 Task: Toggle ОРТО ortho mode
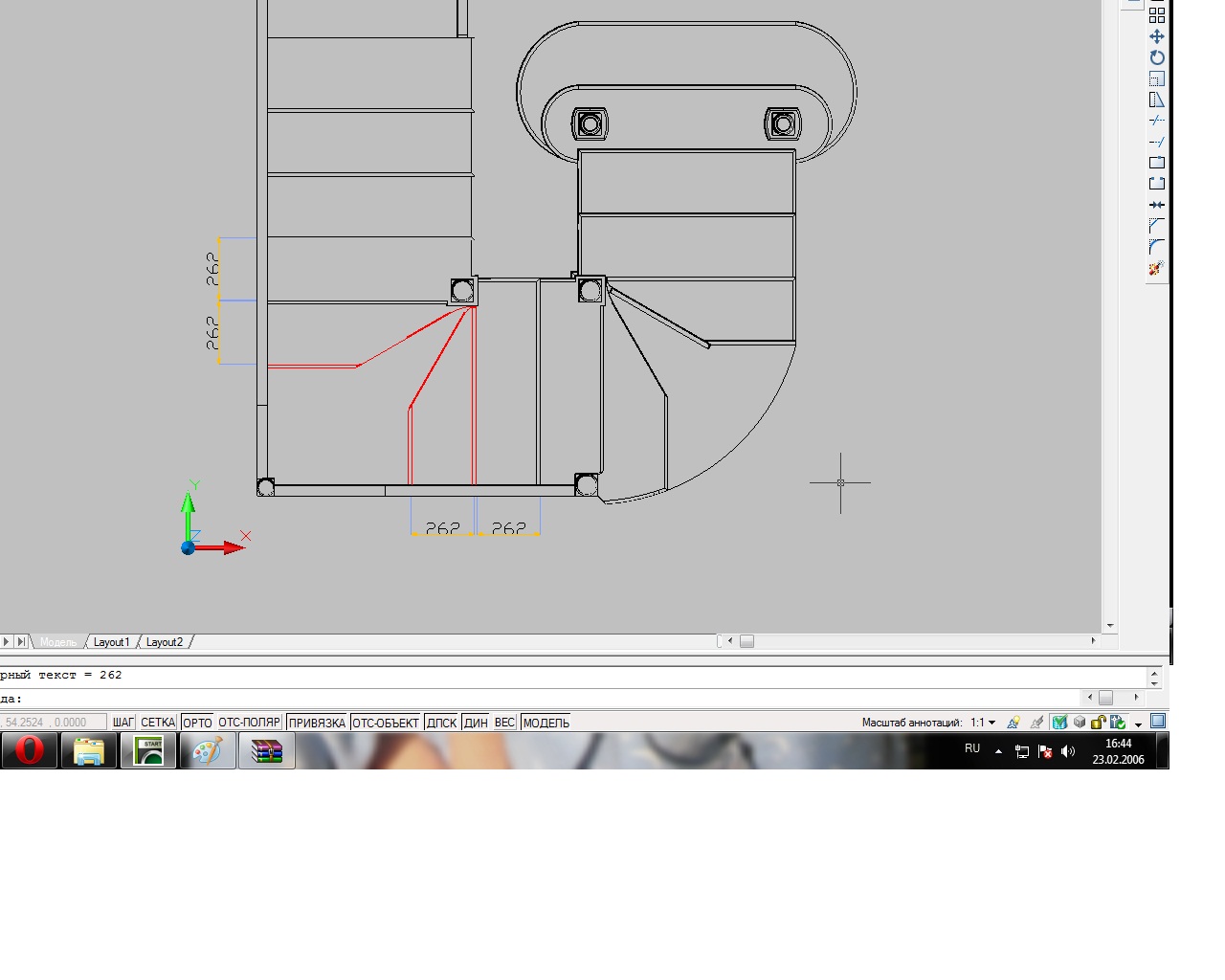coord(197,723)
